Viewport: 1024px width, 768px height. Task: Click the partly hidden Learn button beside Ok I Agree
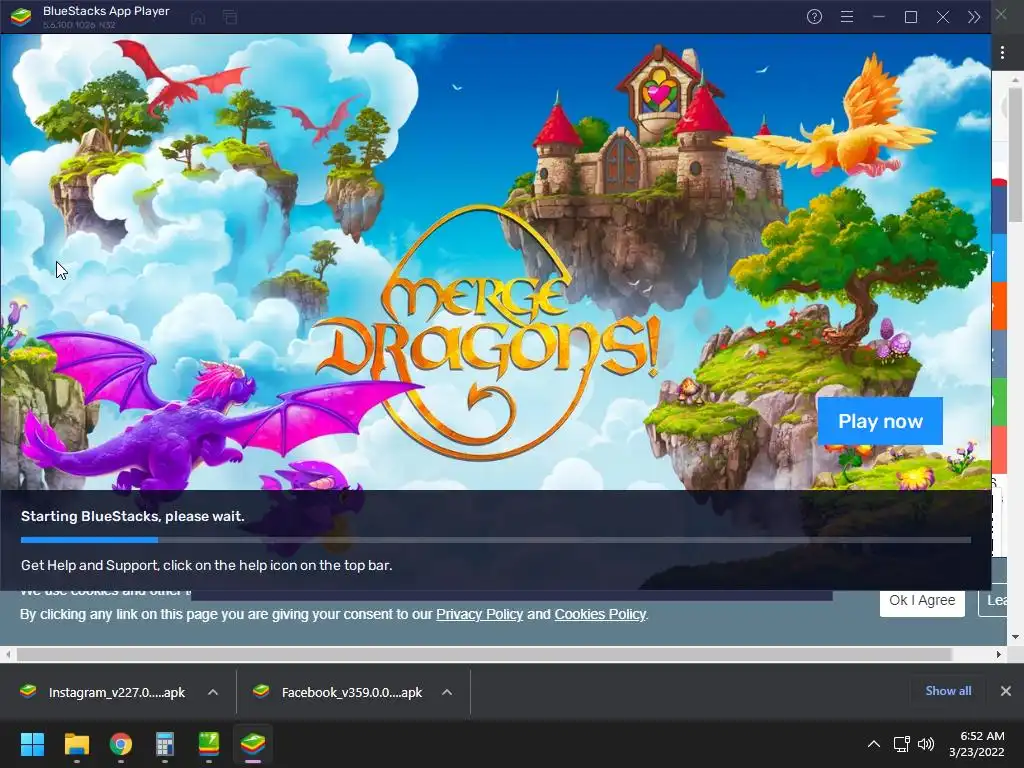click(x=993, y=600)
